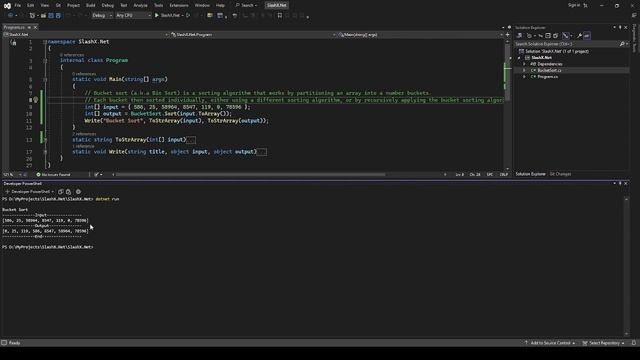The width and height of the screenshot is (640, 360).
Task: Click line 9 int[] input declaration
Action: click(x=167, y=107)
